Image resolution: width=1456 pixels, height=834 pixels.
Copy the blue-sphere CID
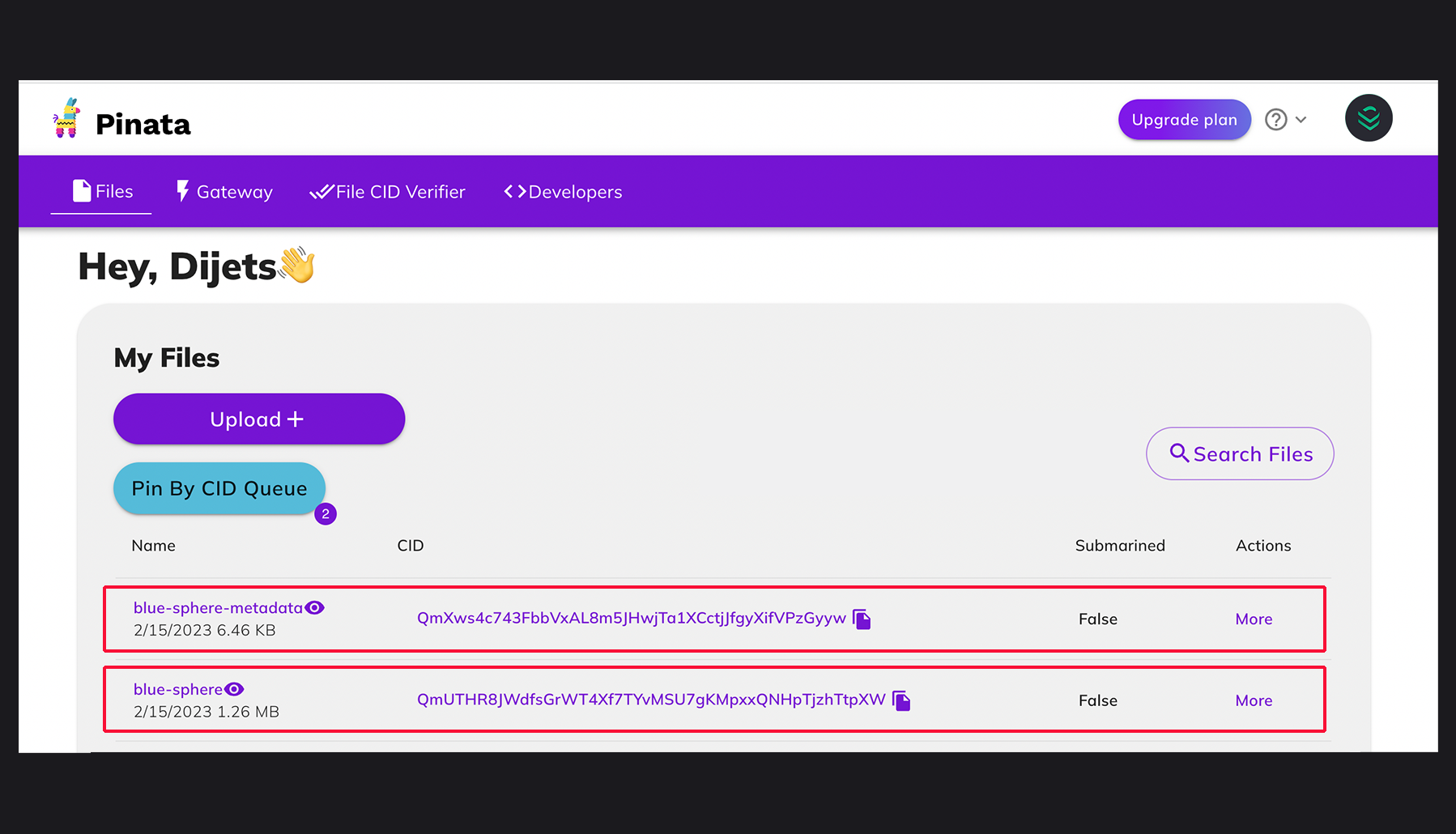pyautogui.click(x=901, y=700)
